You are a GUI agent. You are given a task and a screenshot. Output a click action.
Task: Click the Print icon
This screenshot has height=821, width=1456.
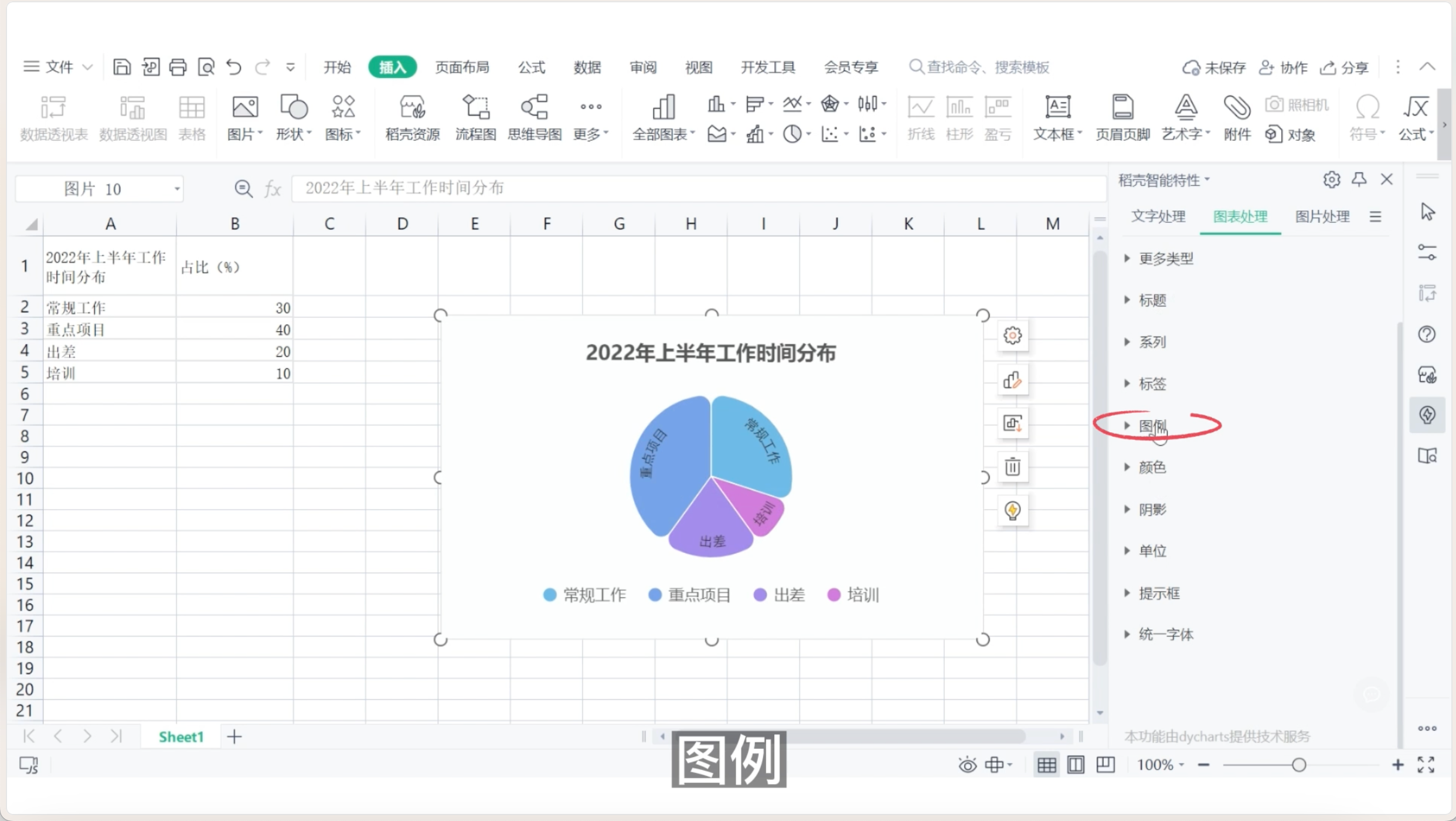(178, 67)
